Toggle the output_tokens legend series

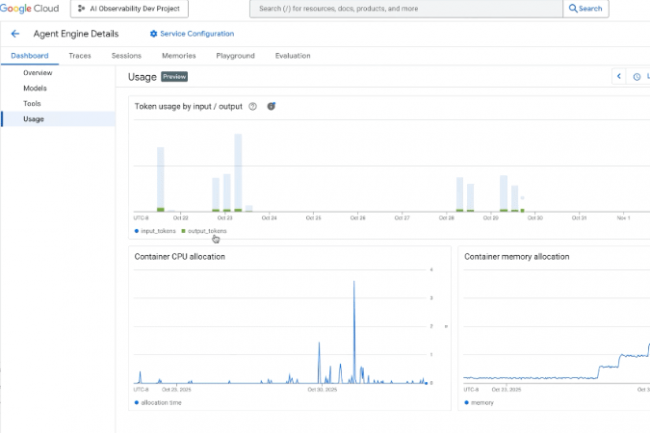pos(204,230)
